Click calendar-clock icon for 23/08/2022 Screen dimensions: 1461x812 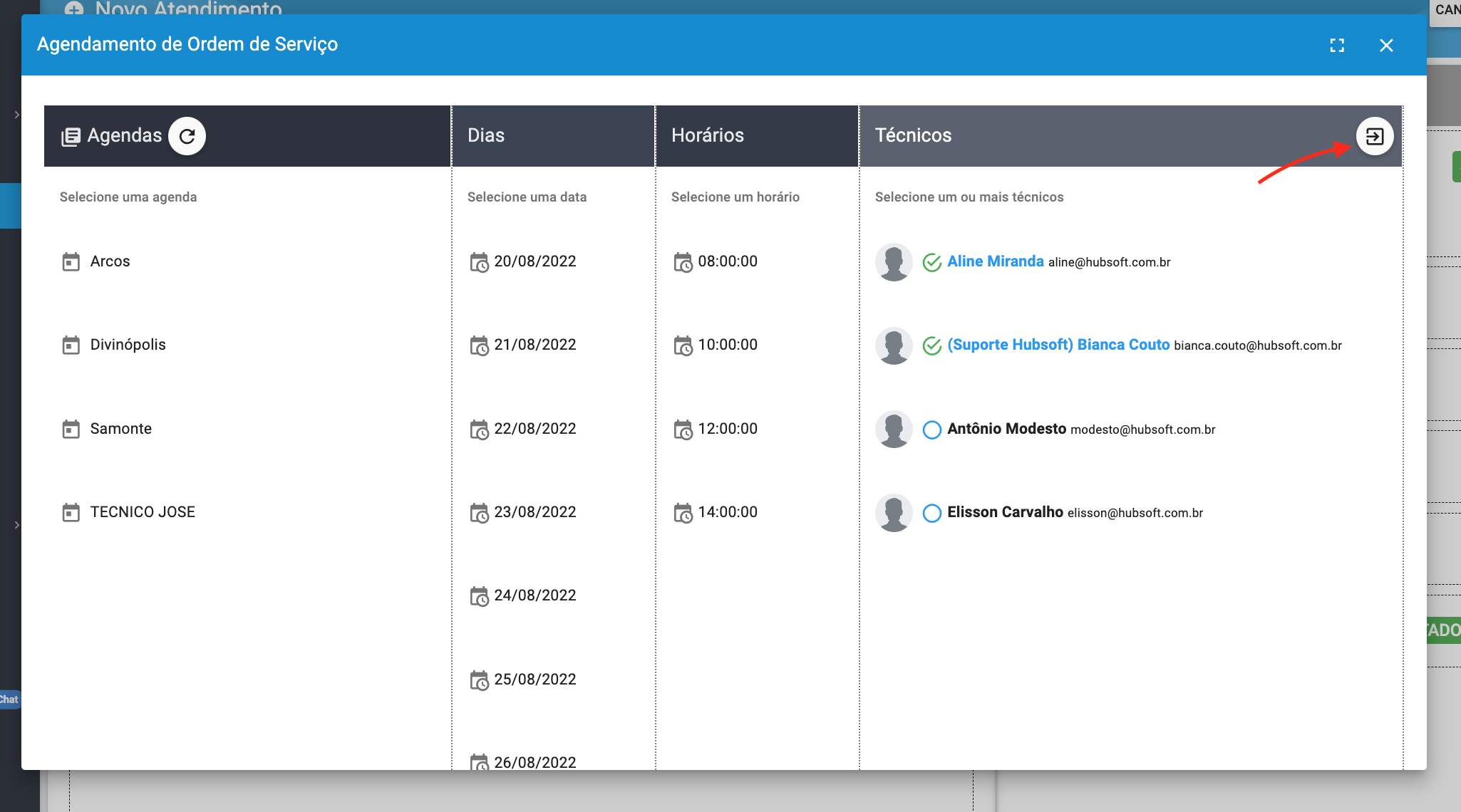(x=480, y=514)
